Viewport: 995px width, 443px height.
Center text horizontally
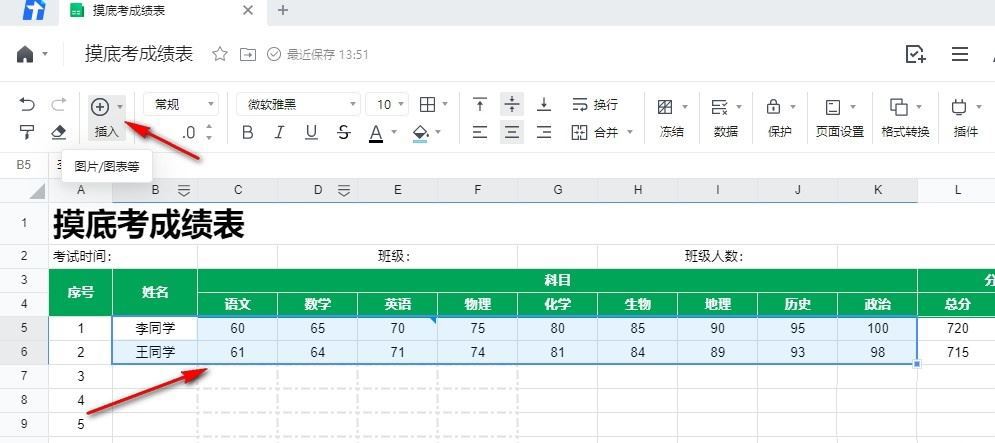pyautogui.click(x=512, y=132)
